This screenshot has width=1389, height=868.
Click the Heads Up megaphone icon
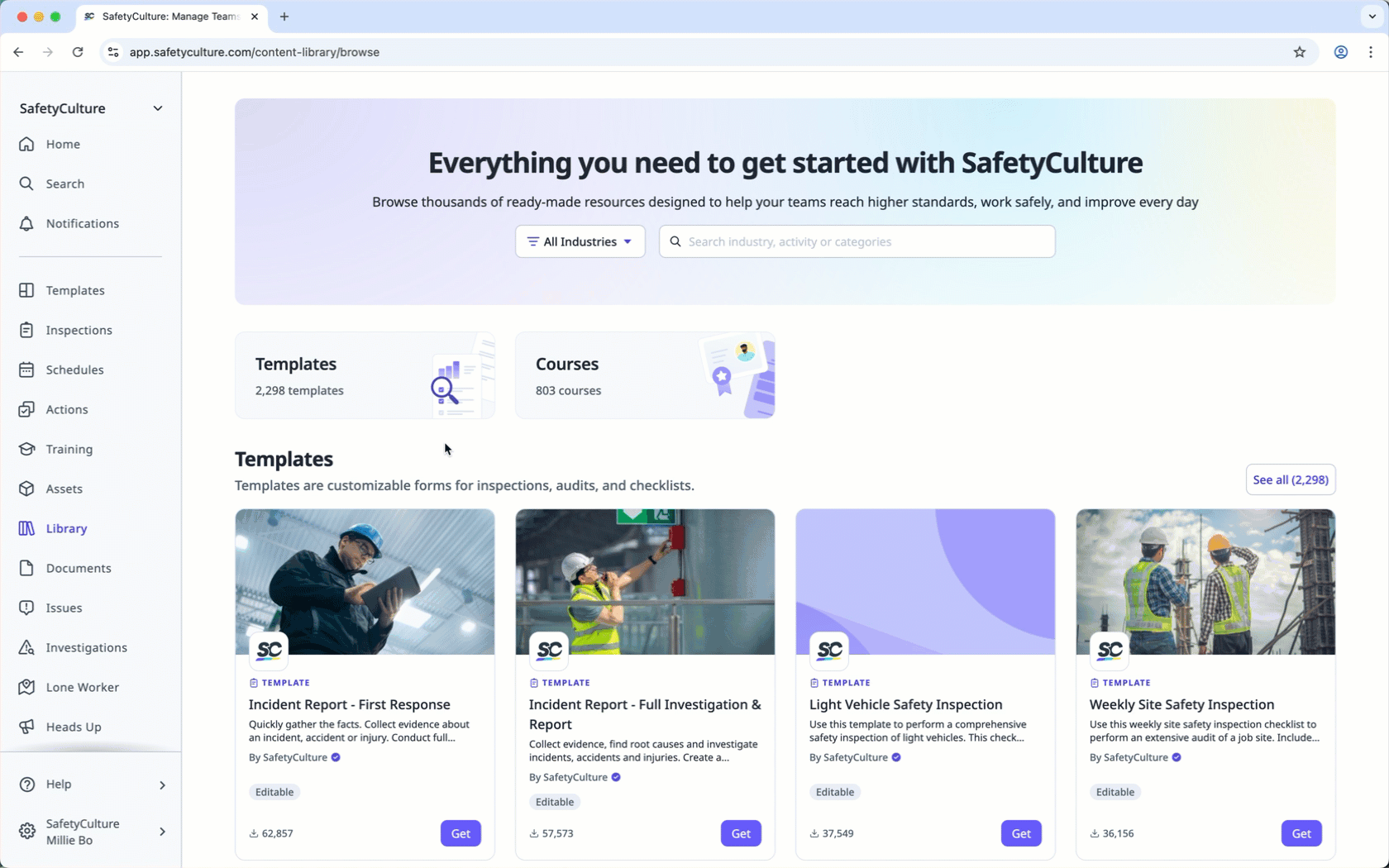click(26, 727)
